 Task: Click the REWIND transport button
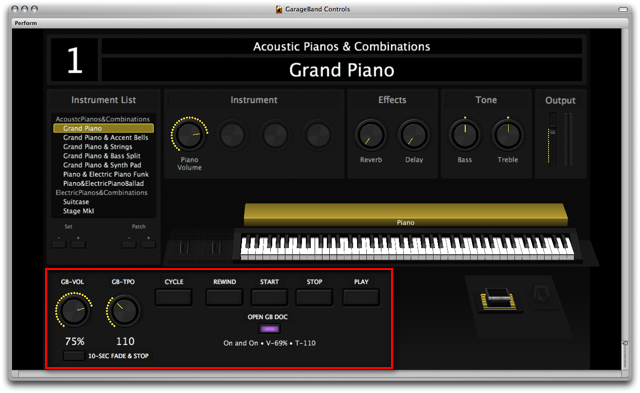224,297
